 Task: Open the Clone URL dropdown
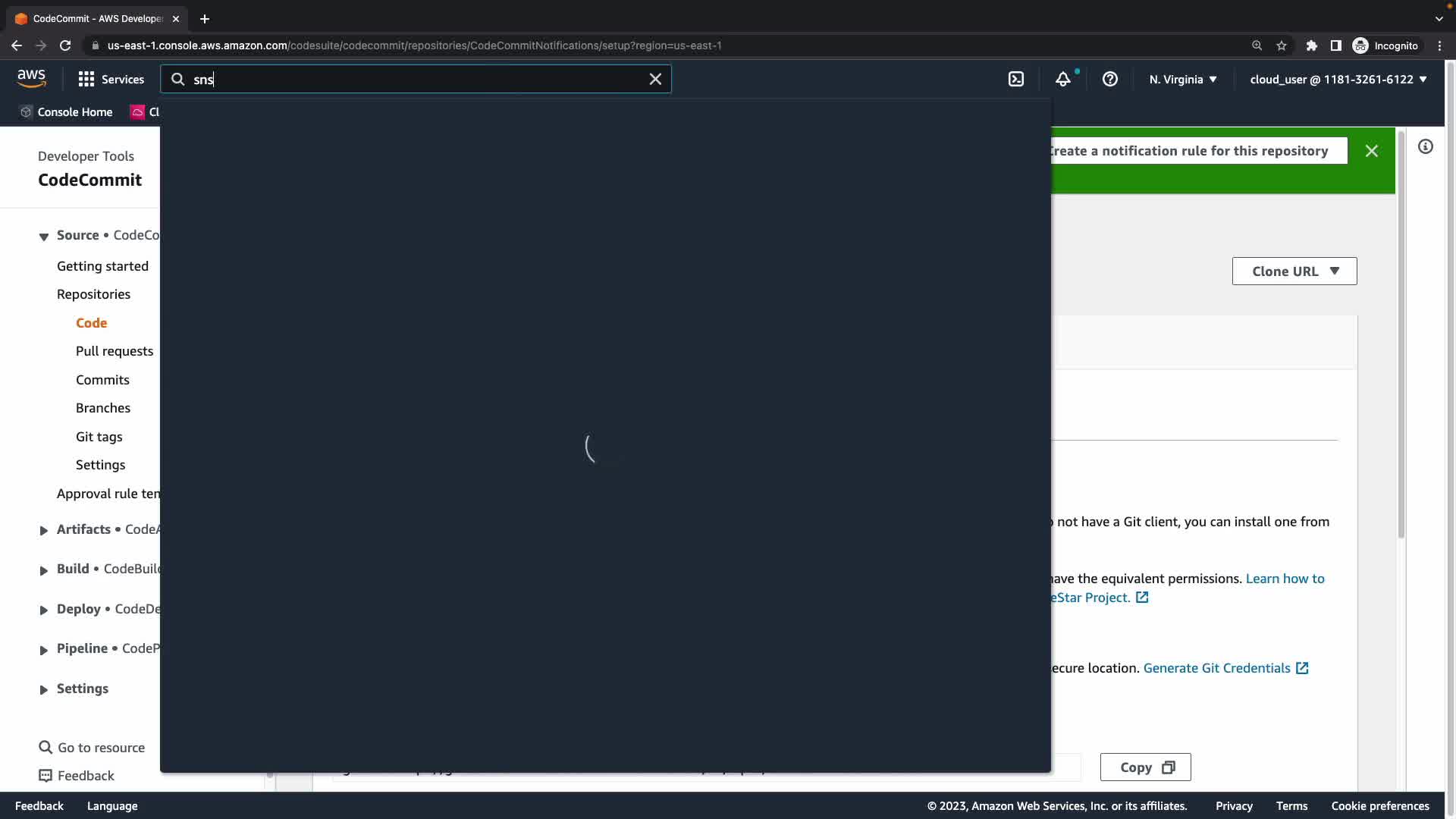(x=1294, y=271)
